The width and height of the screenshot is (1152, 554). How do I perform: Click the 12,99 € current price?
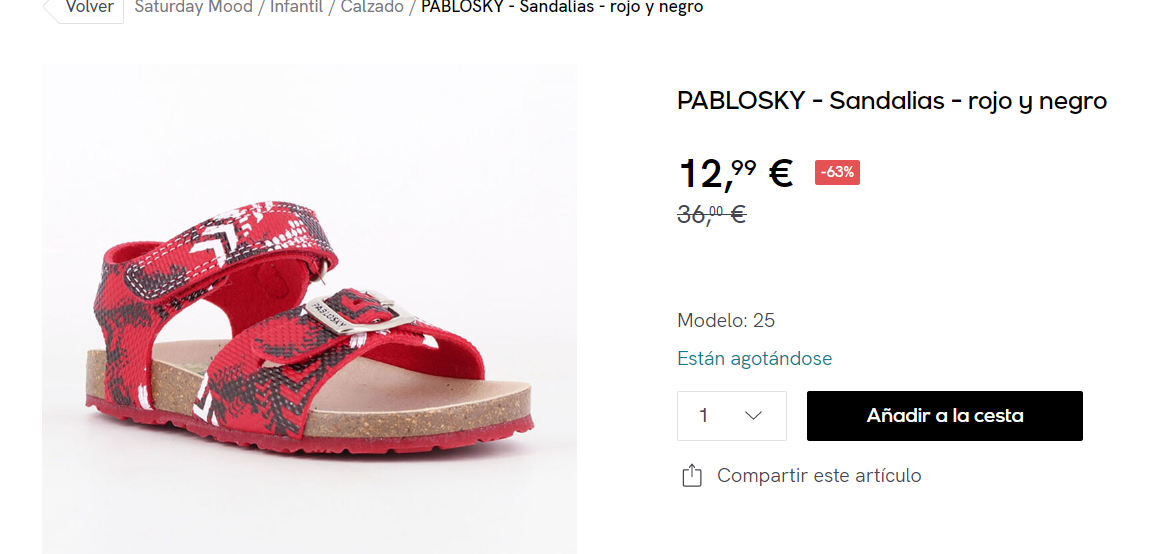[x=735, y=173]
